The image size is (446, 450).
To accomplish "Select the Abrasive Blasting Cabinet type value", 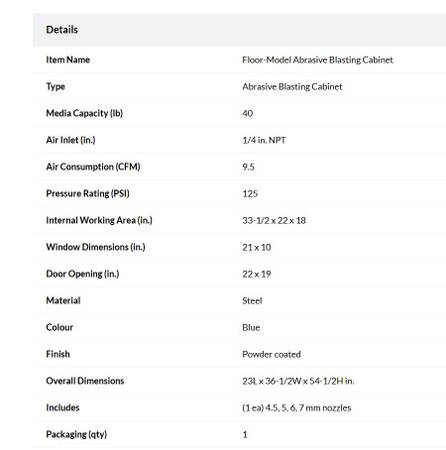I will pyautogui.click(x=292, y=87).
